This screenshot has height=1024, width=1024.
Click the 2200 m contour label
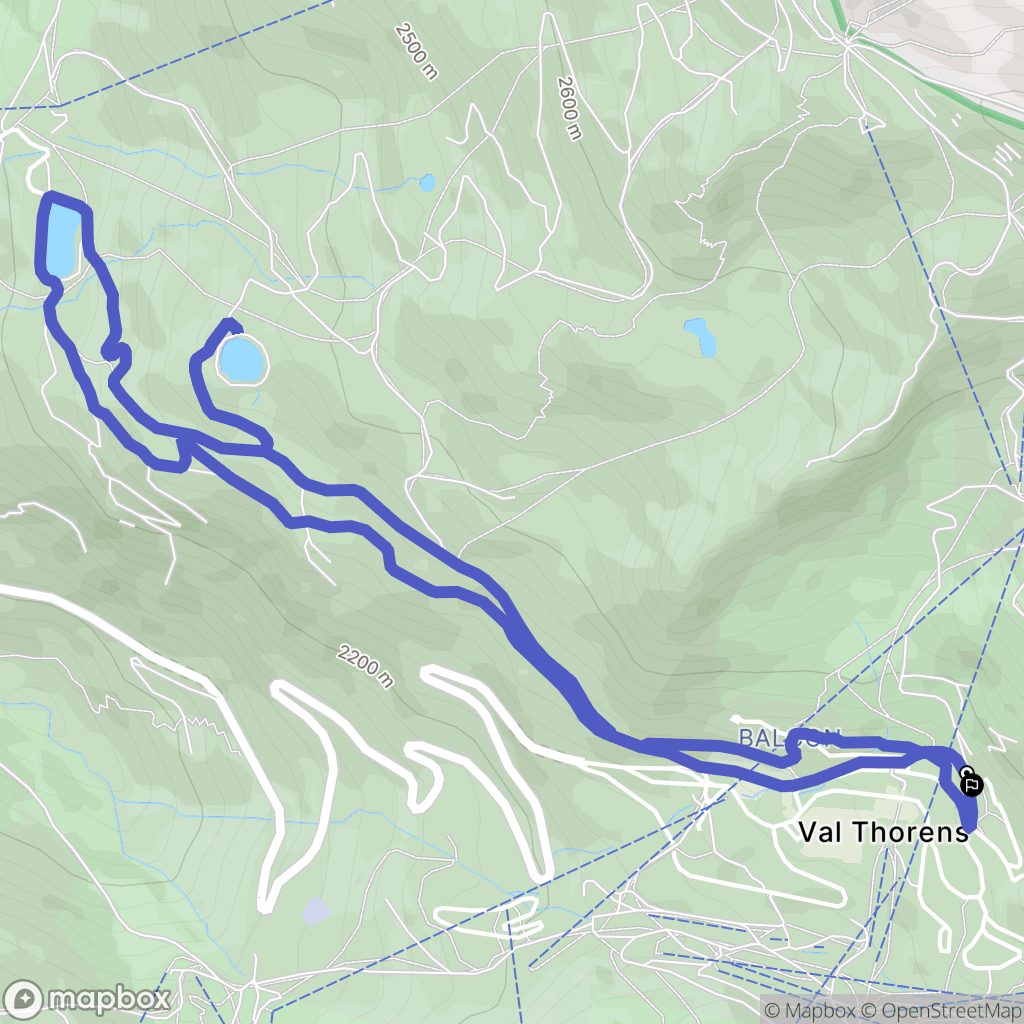(x=366, y=666)
